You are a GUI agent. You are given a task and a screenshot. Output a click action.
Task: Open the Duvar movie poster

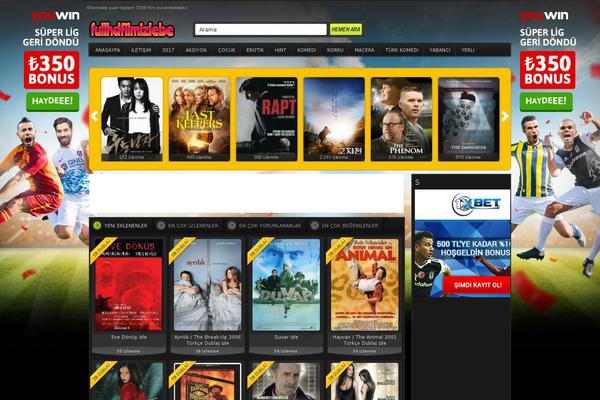[286, 284]
